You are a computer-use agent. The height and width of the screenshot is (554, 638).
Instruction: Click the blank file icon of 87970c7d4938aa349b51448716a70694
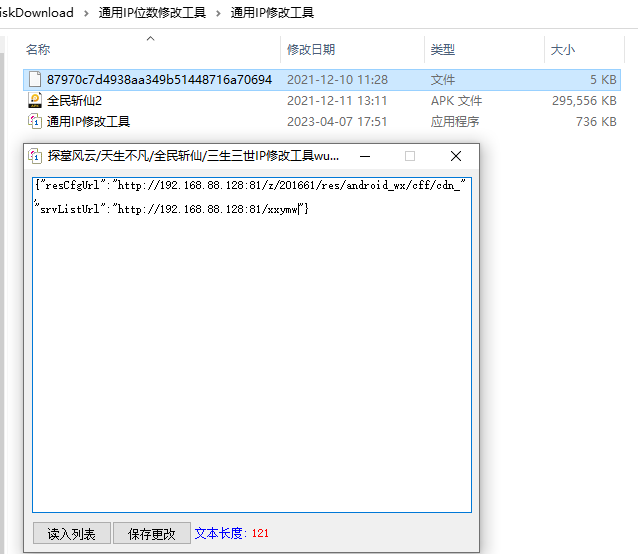35,79
